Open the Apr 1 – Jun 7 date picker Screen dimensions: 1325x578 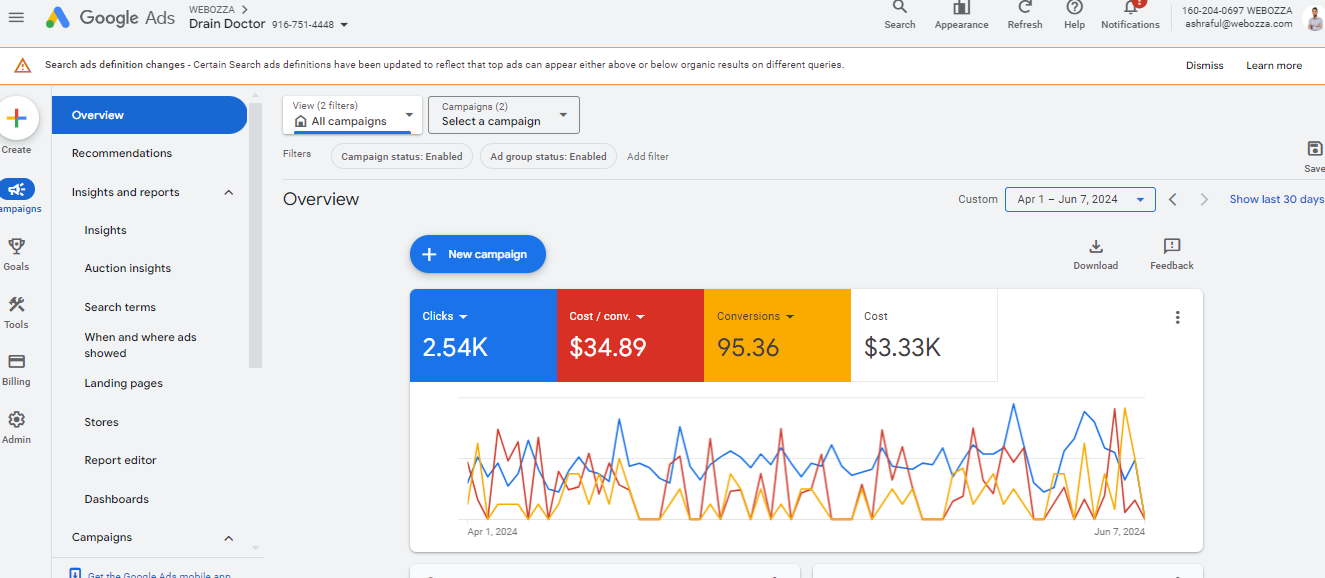pos(1080,199)
